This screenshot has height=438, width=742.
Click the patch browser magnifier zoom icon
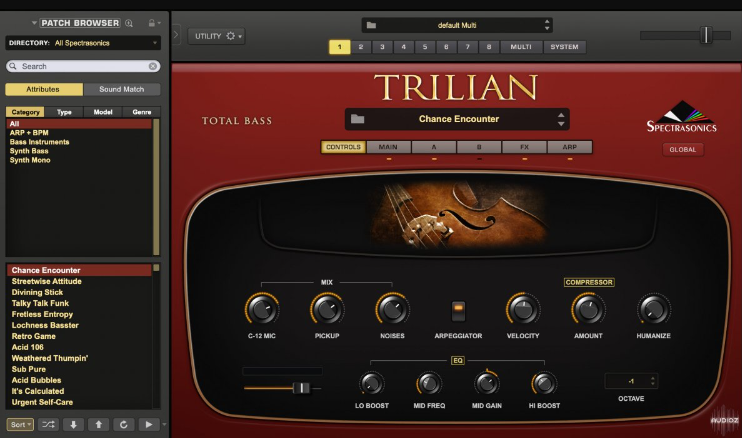(x=129, y=23)
